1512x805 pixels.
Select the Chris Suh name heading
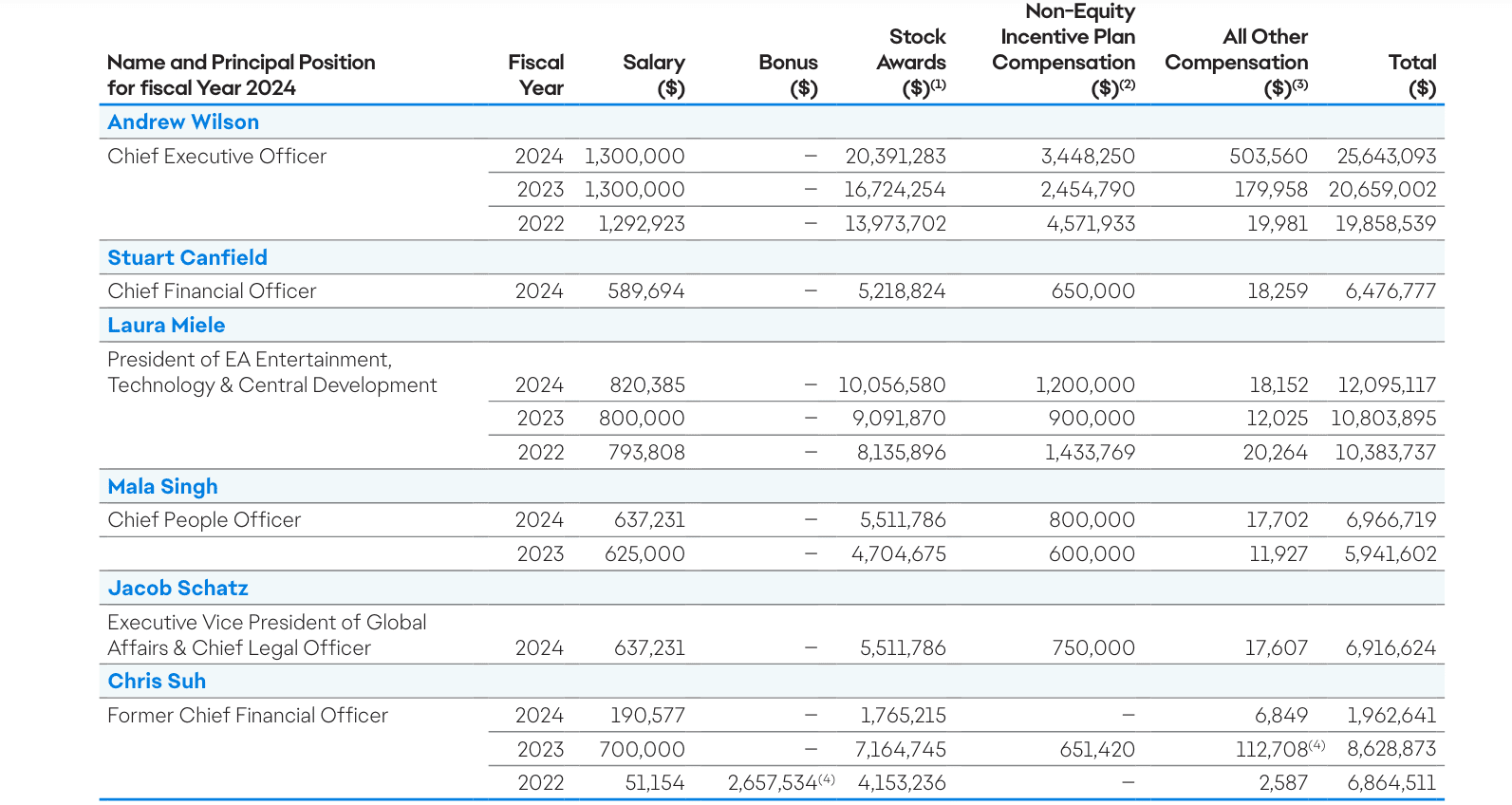click(157, 682)
